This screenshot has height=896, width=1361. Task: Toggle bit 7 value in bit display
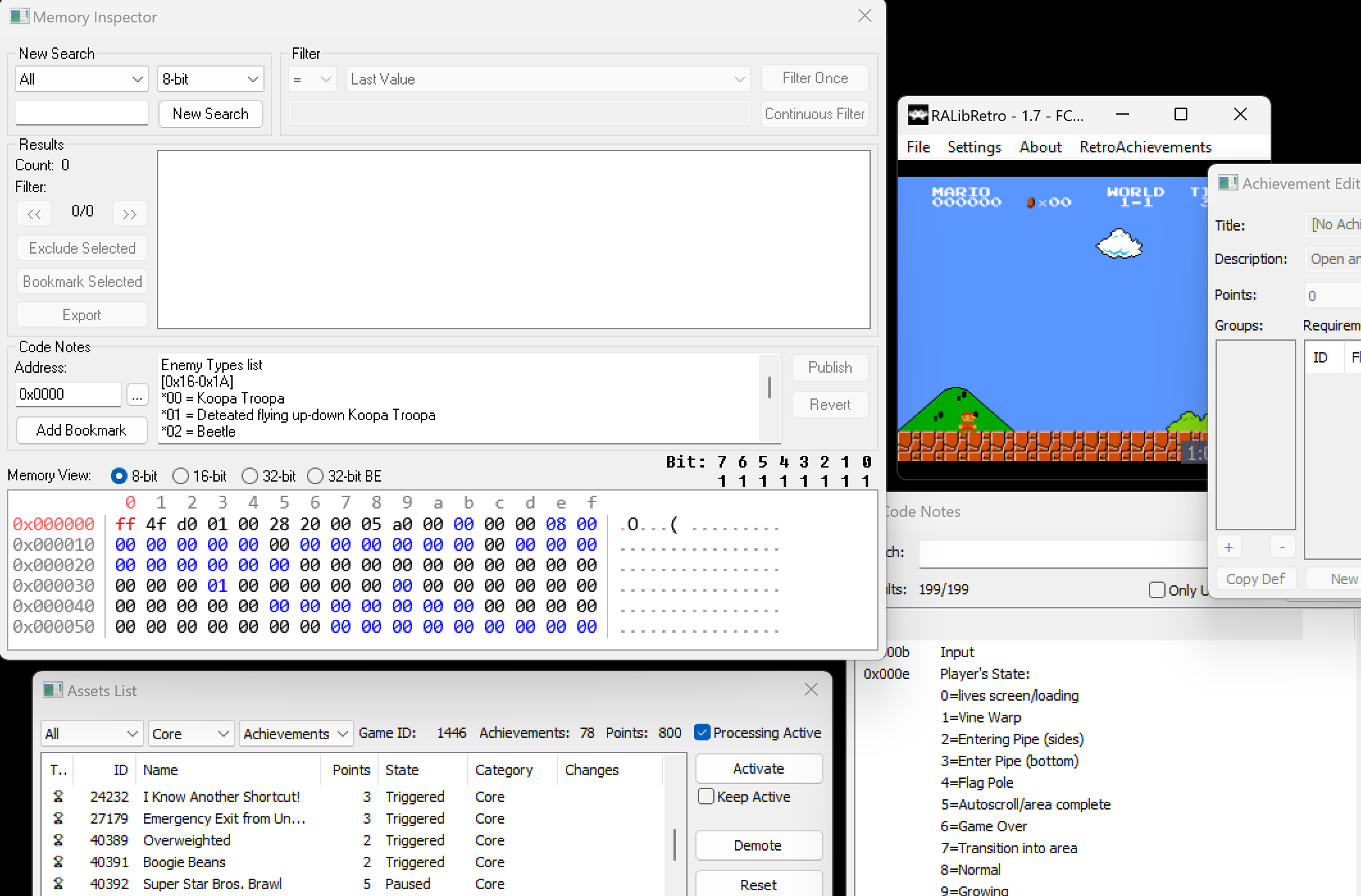click(723, 481)
